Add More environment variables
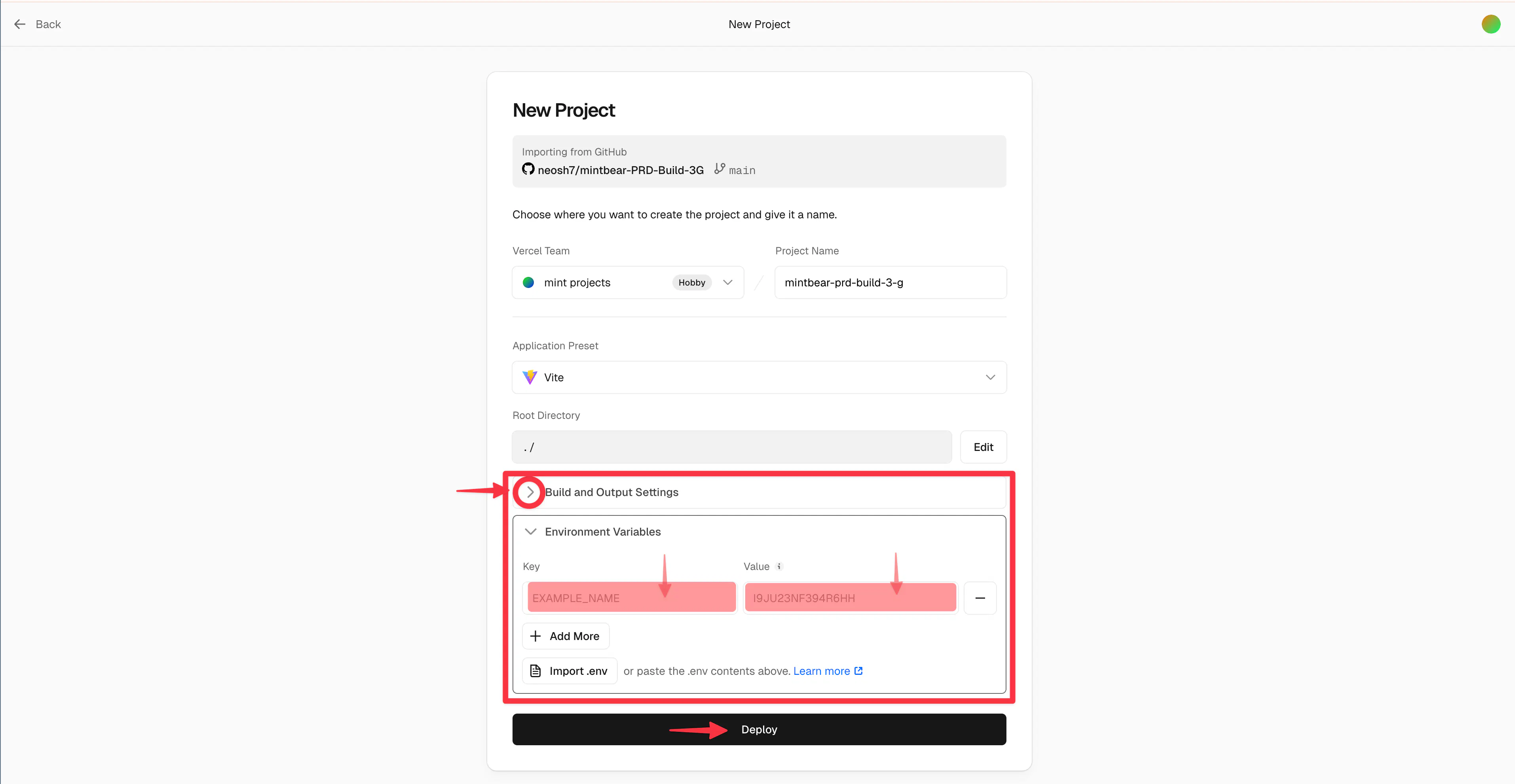The width and height of the screenshot is (1515, 784). 565,636
